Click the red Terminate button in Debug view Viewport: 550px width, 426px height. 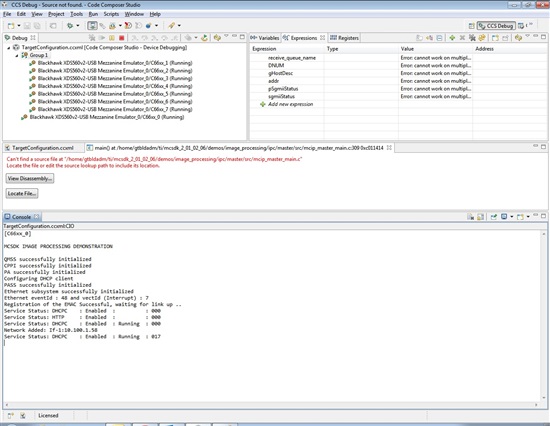coord(121,38)
